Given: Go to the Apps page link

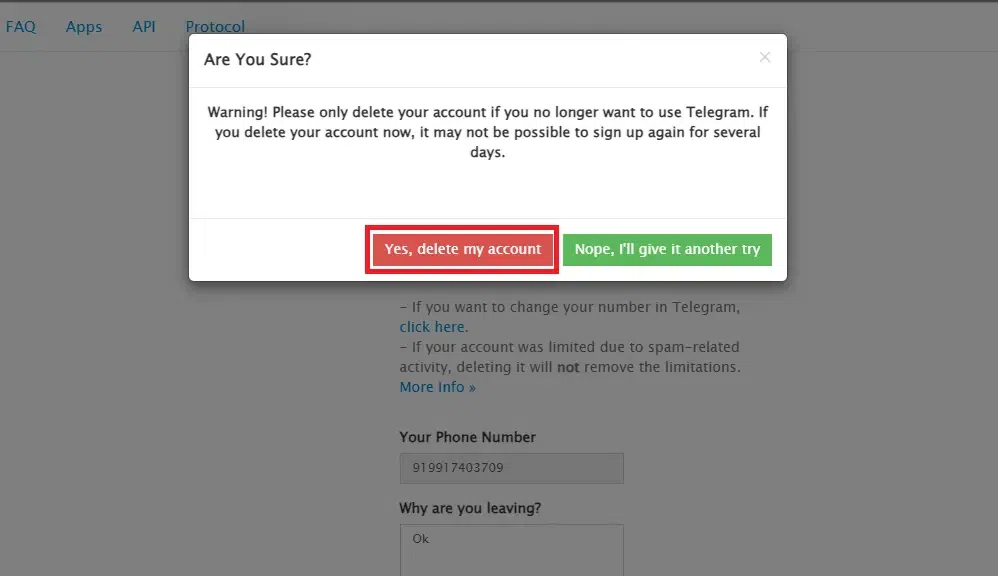Looking at the screenshot, I should (84, 27).
